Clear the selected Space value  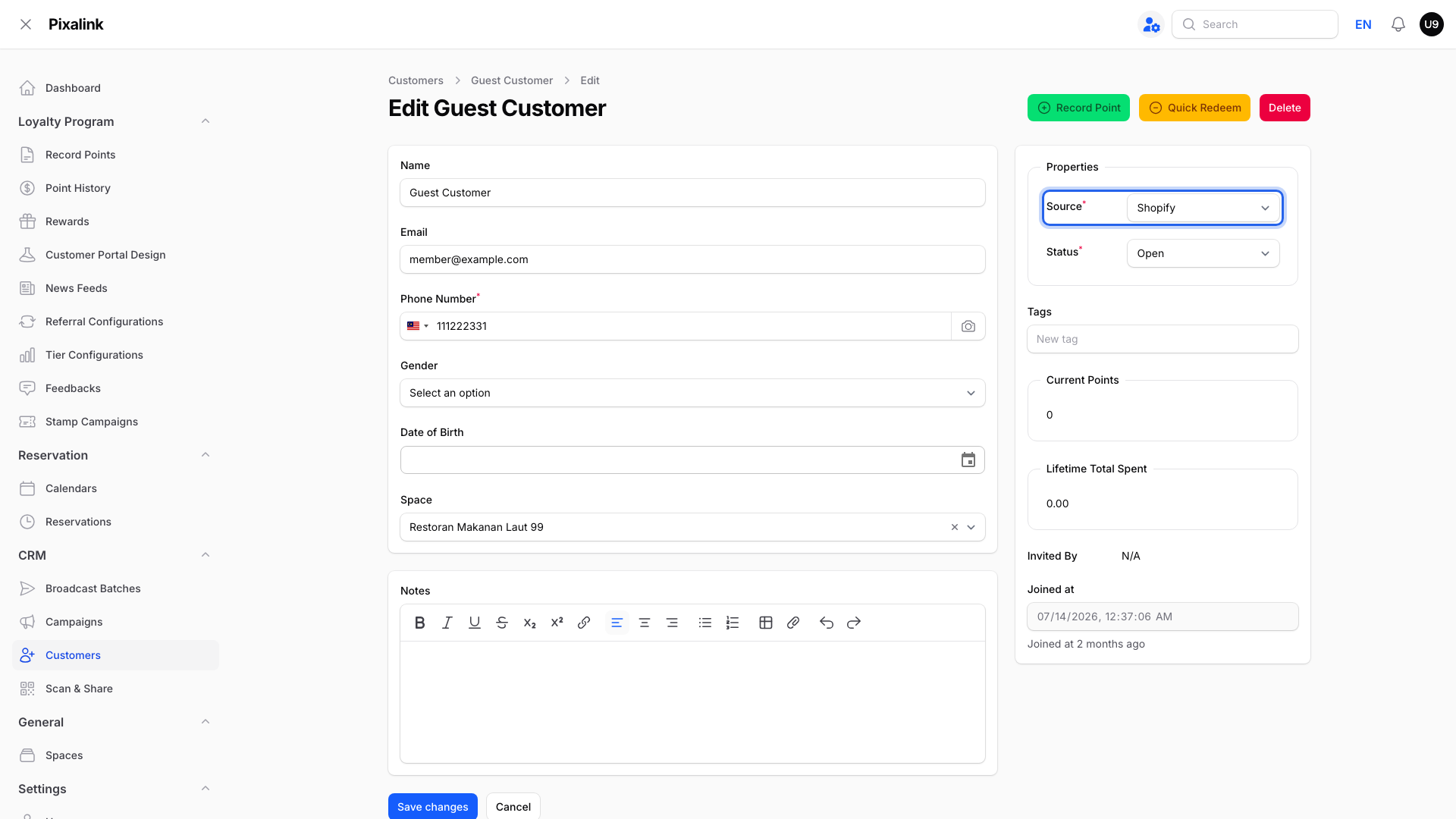(x=955, y=527)
